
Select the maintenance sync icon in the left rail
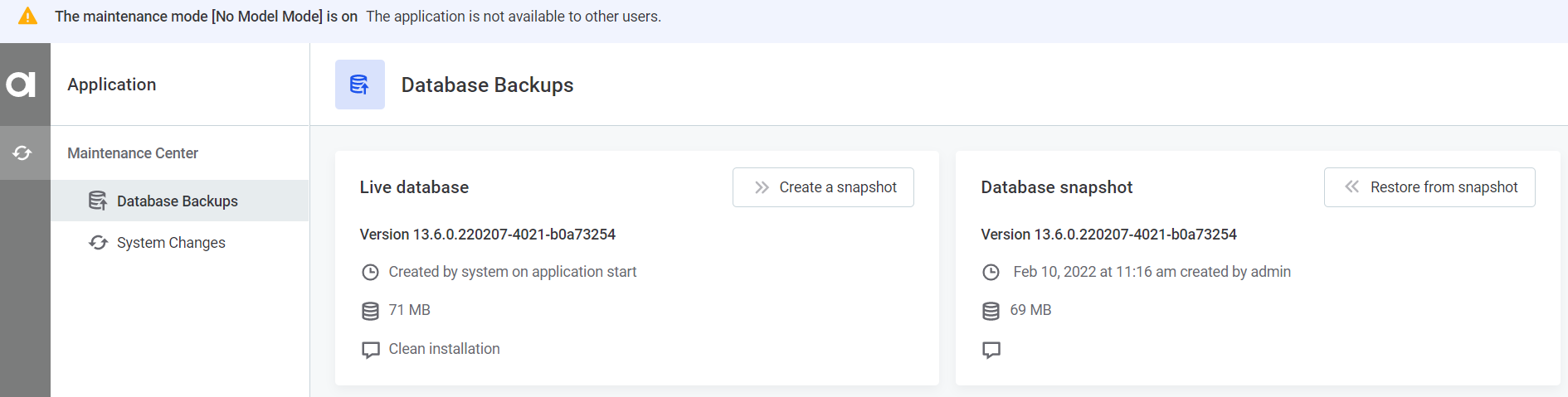[22, 153]
